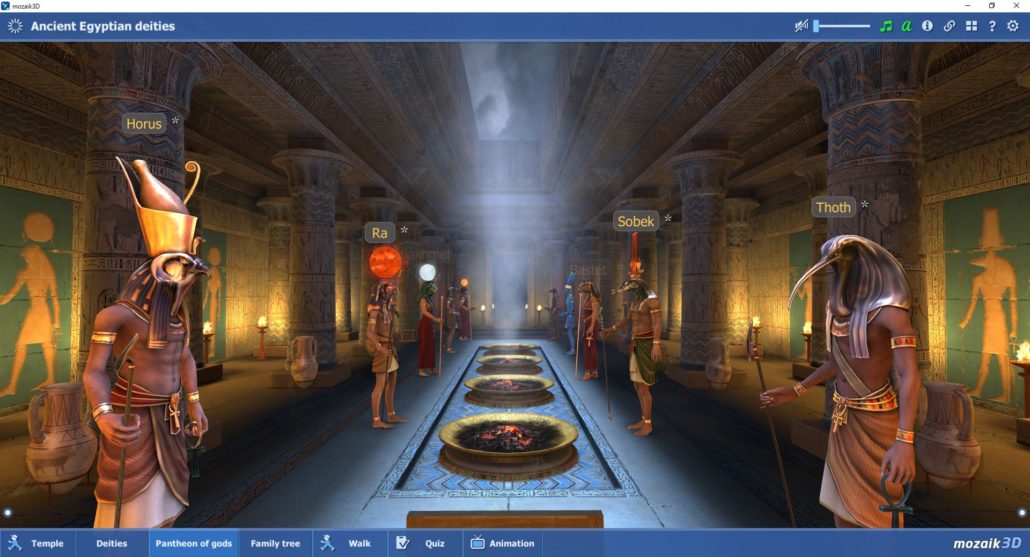Toggle text labels with the green 'a' icon
This screenshot has width=1030, height=557.
click(x=906, y=26)
